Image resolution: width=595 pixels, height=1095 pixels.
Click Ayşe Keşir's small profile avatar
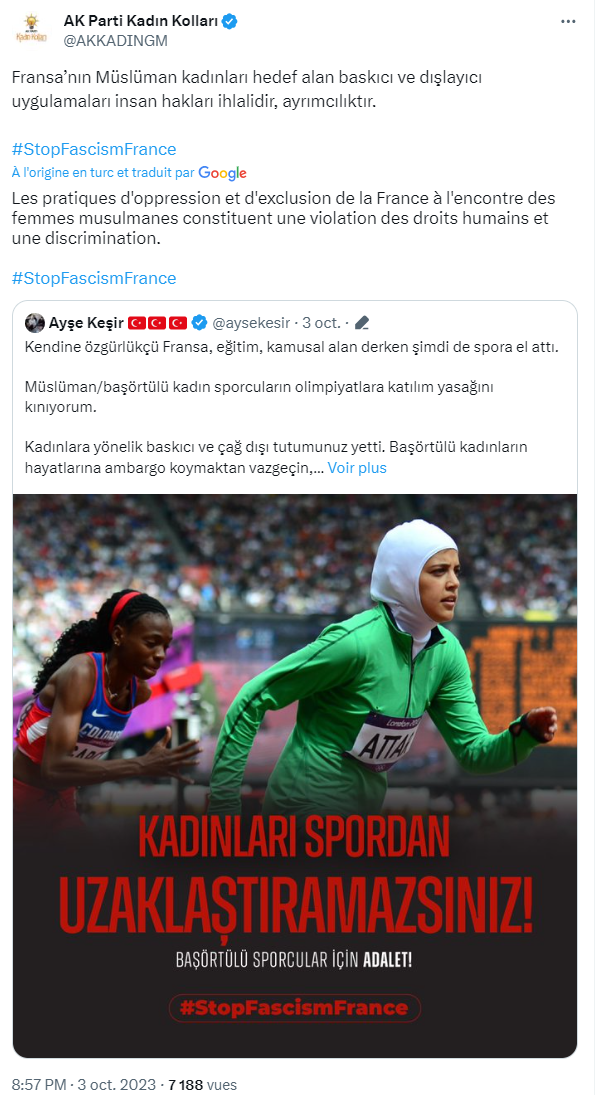click(x=34, y=323)
